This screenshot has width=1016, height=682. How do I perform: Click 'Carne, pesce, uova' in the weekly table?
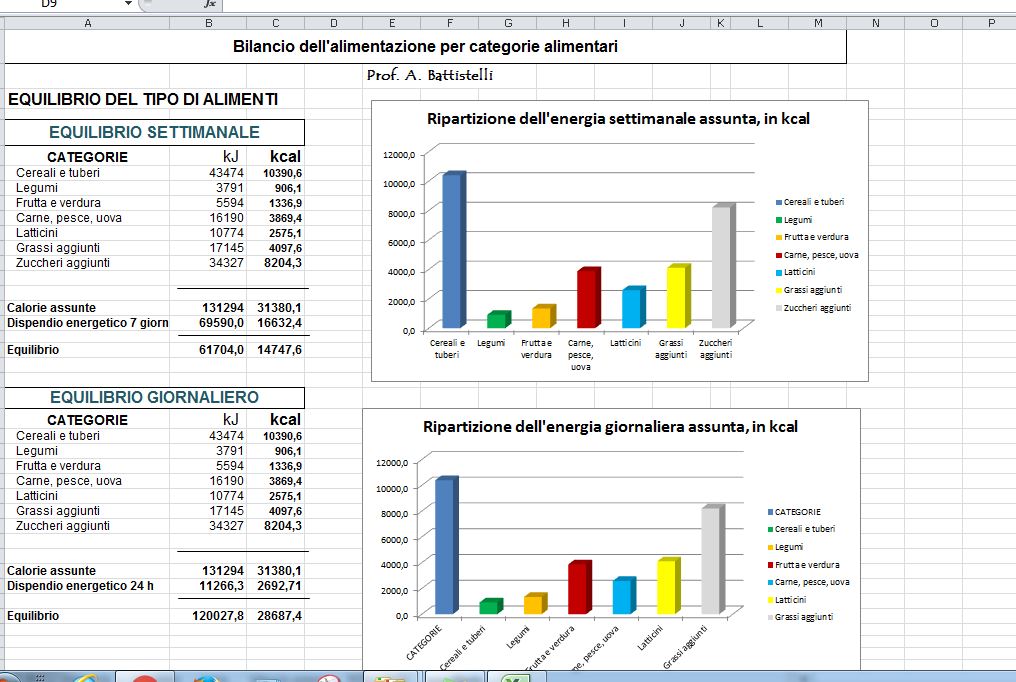(69, 218)
